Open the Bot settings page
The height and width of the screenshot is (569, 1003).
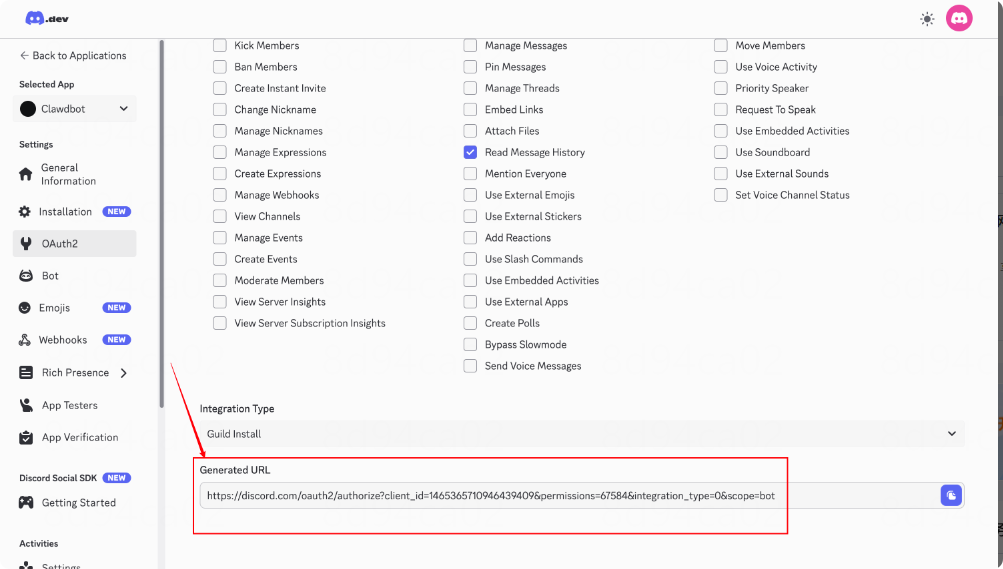pyautogui.click(x=75, y=276)
